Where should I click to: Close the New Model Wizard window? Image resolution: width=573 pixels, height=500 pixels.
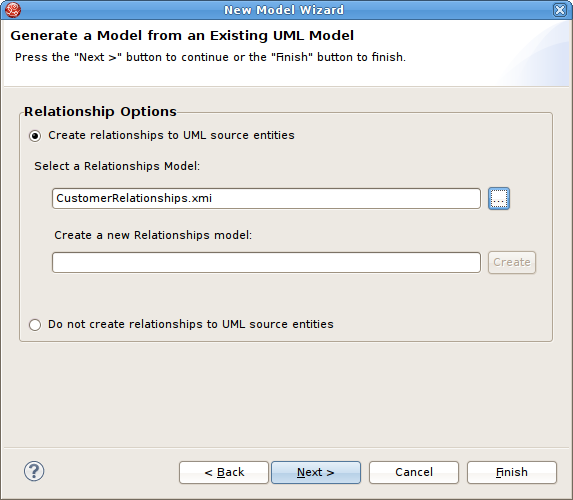point(559,10)
